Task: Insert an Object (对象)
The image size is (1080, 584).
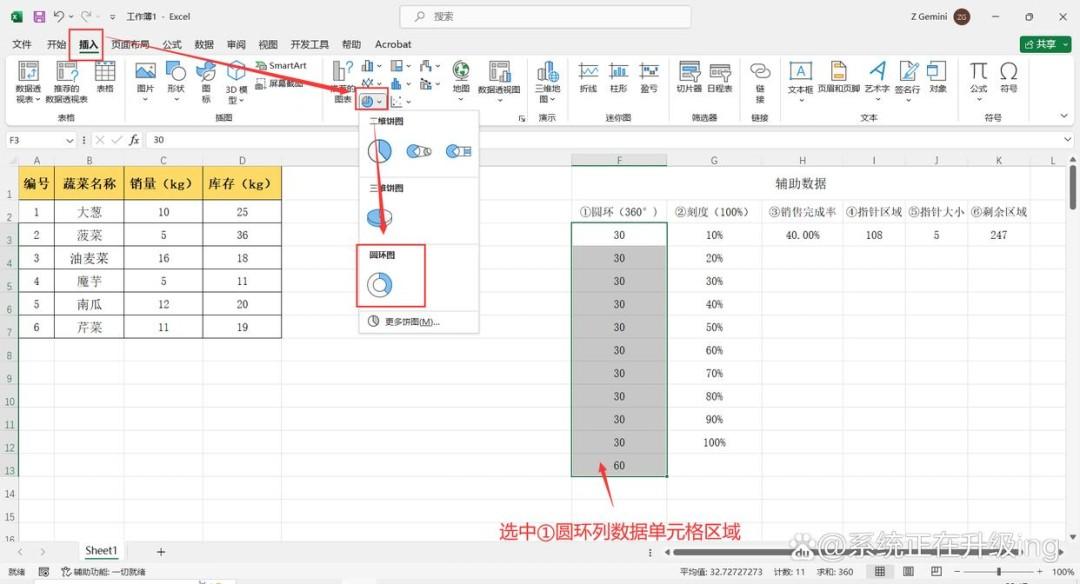Action: [x=937, y=77]
